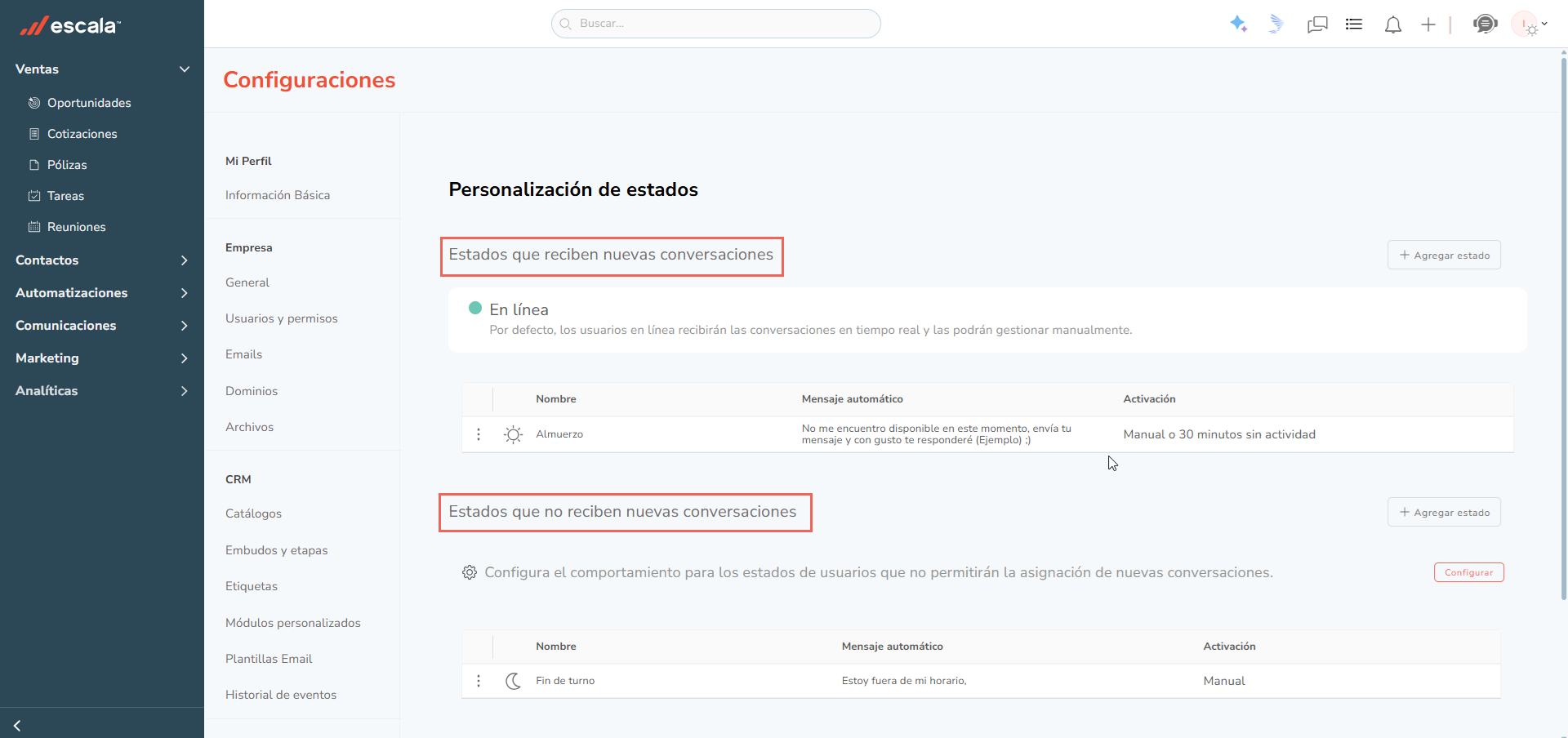Open Usuarios y permisos settings

click(282, 318)
